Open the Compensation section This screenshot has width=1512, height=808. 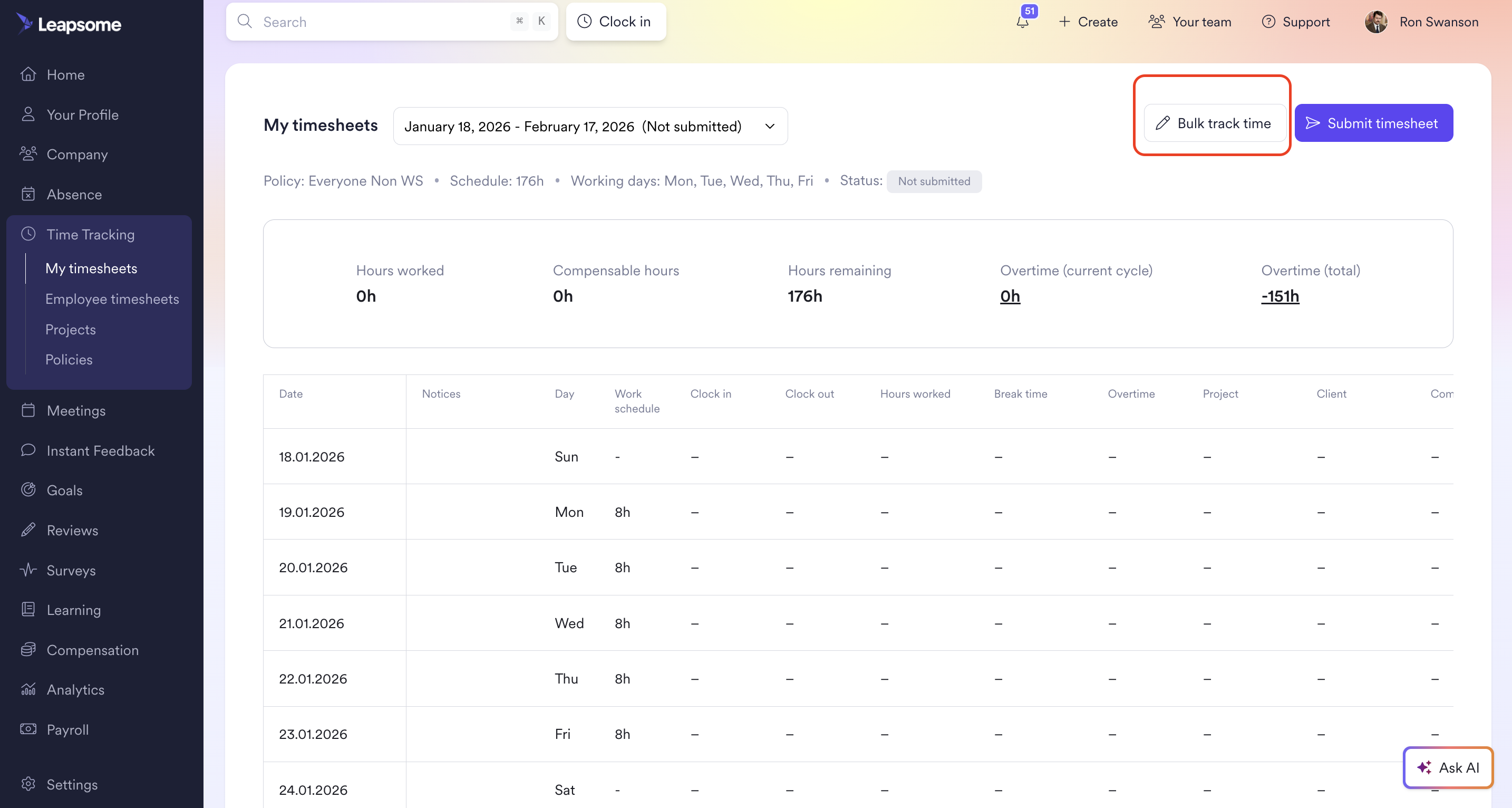(92, 649)
